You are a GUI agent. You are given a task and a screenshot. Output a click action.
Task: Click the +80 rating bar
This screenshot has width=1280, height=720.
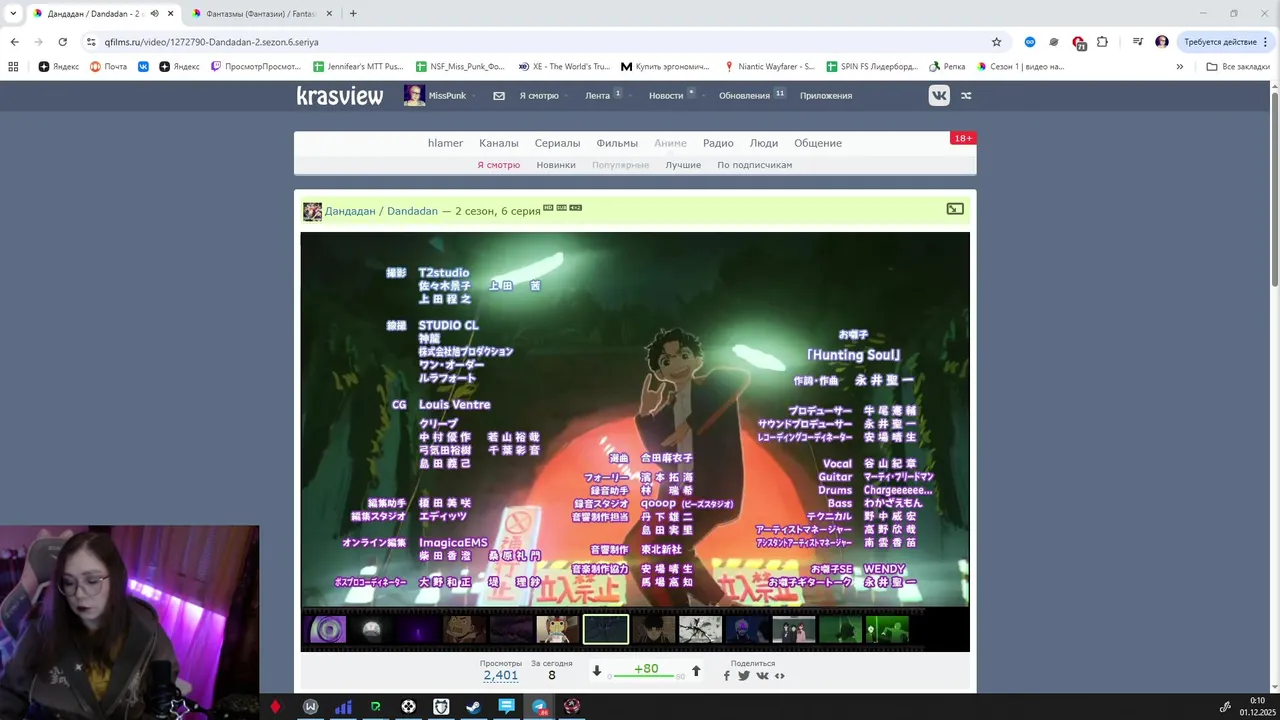646,671
